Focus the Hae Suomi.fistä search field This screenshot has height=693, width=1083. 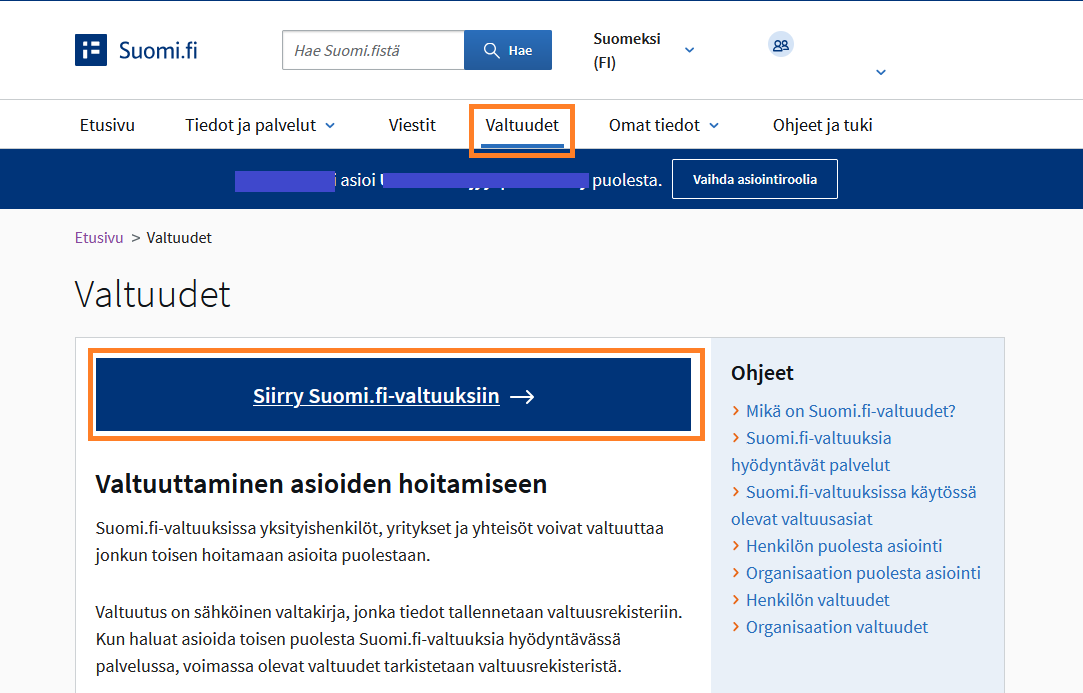click(373, 50)
